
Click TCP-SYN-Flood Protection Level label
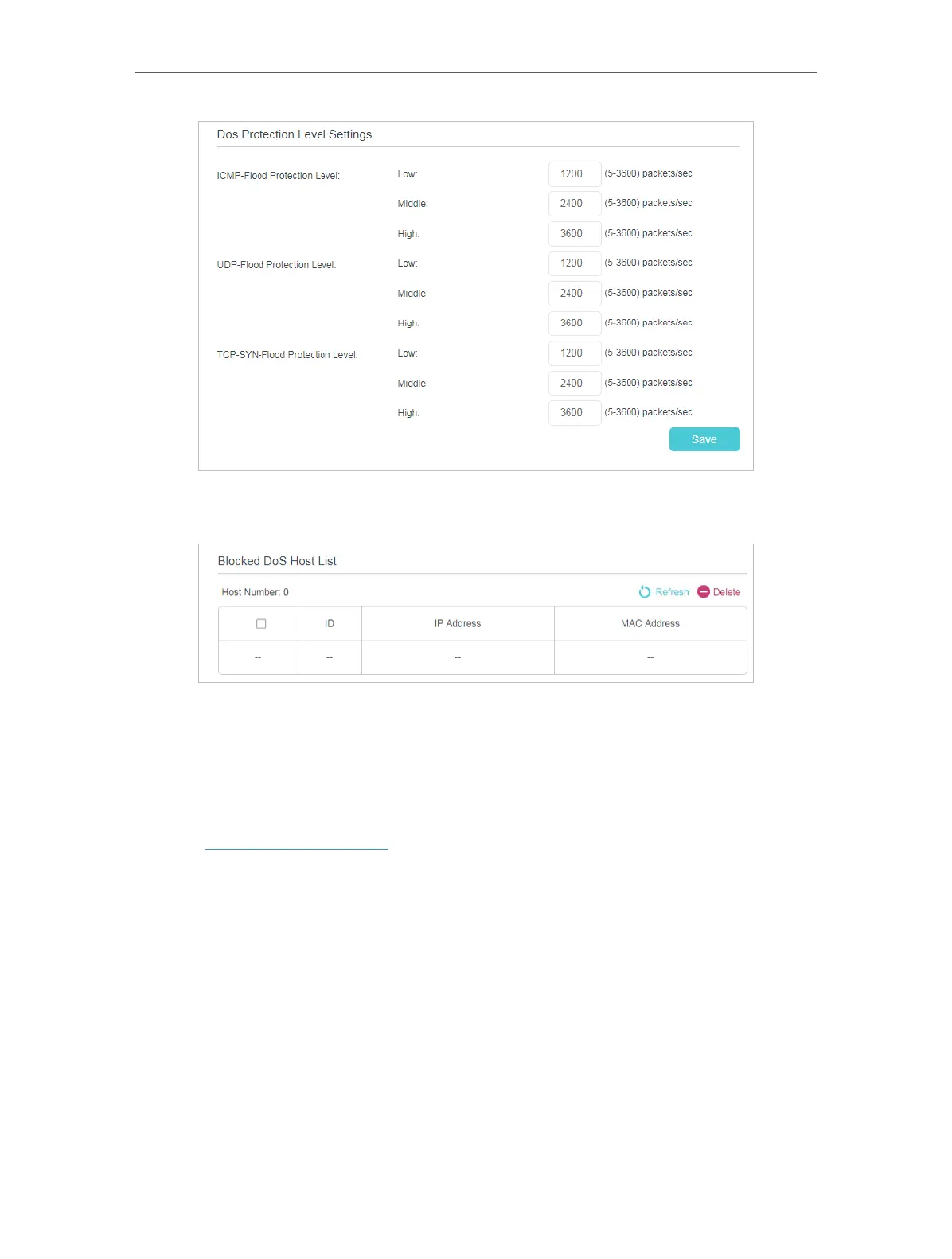[287, 355]
